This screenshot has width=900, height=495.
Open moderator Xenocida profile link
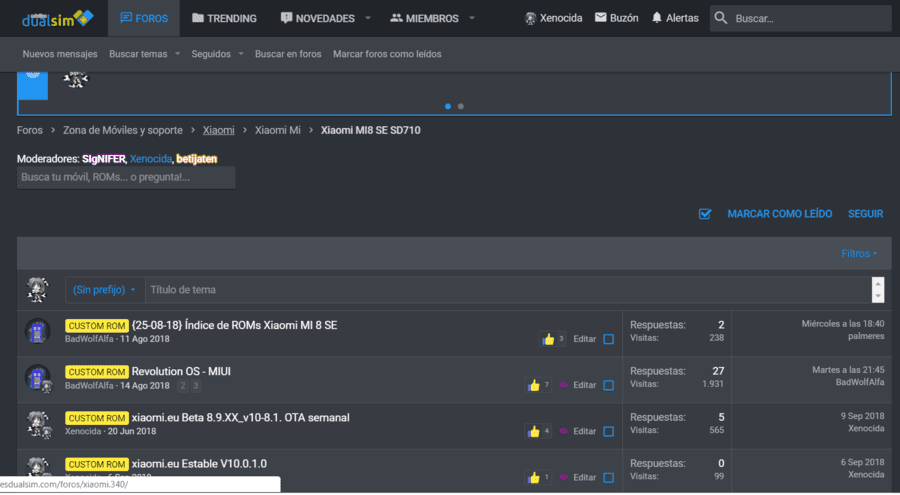150,159
